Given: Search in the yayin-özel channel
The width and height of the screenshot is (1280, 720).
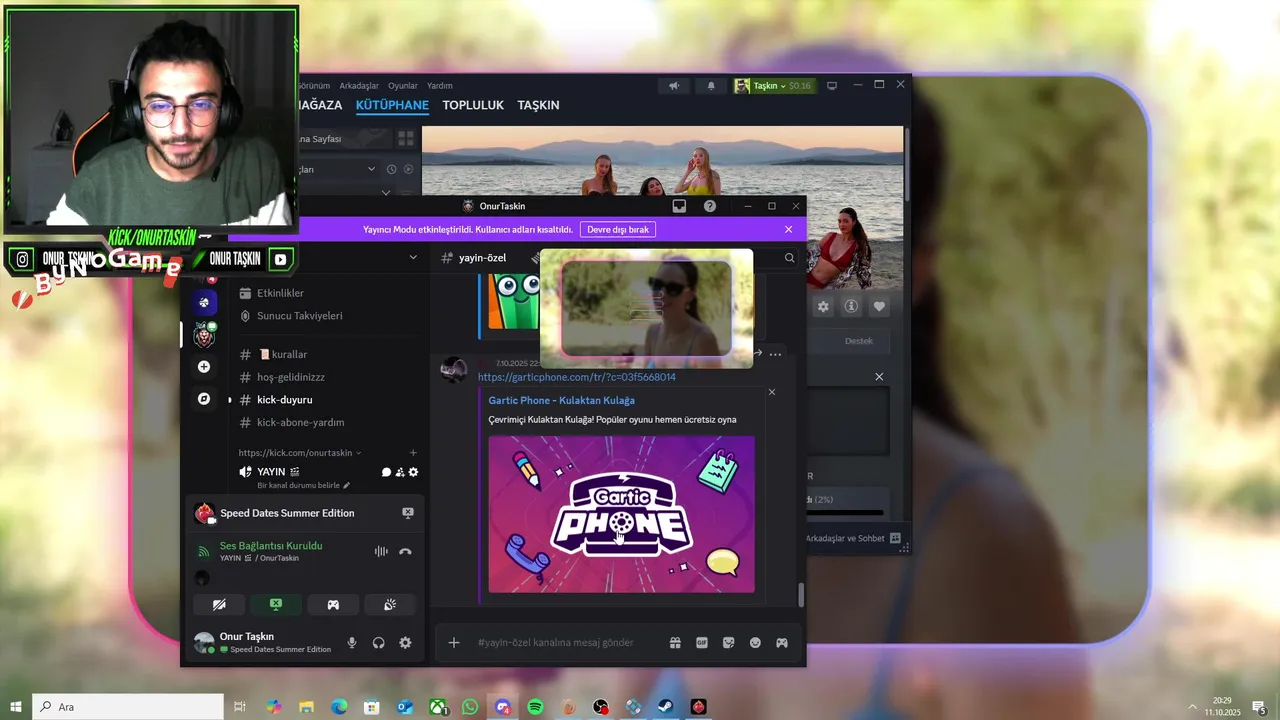Looking at the screenshot, I should (789, 258).
